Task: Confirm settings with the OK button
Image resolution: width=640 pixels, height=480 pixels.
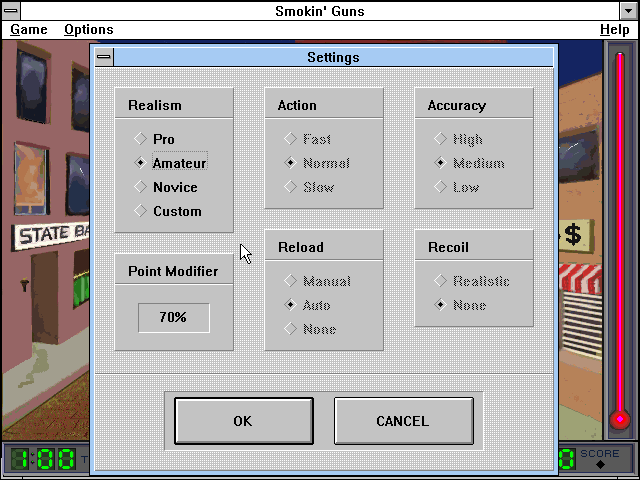Action: point(244,421)
